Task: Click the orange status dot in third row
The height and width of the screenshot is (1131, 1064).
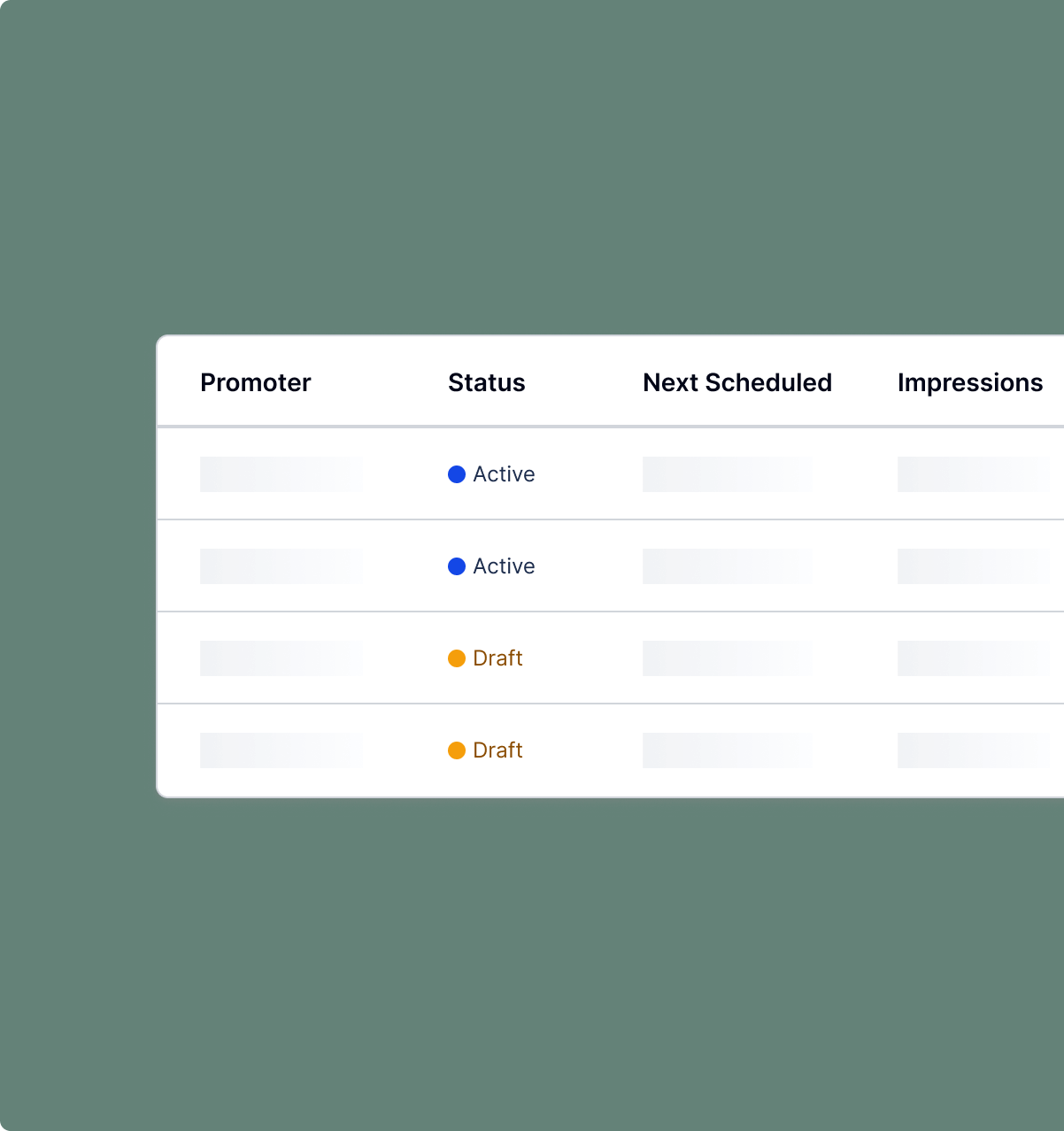Action: coord(457,658)
